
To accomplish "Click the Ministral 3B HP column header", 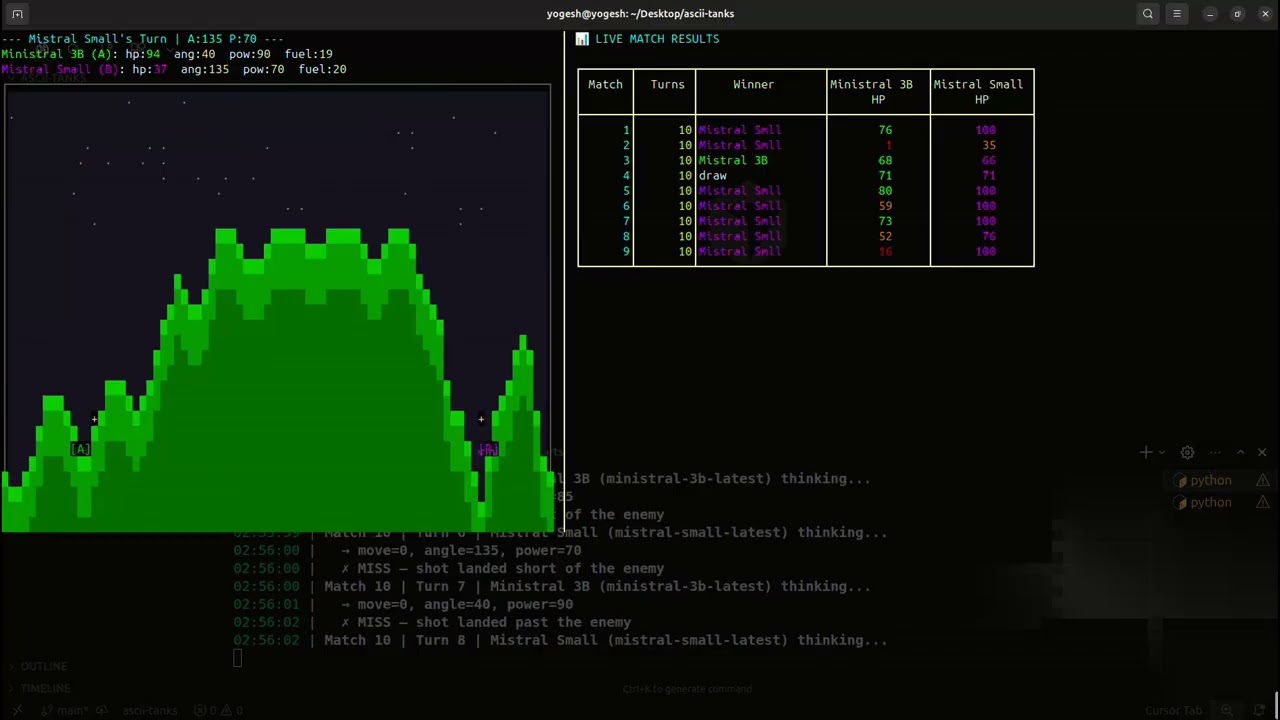I will (871, 92).
